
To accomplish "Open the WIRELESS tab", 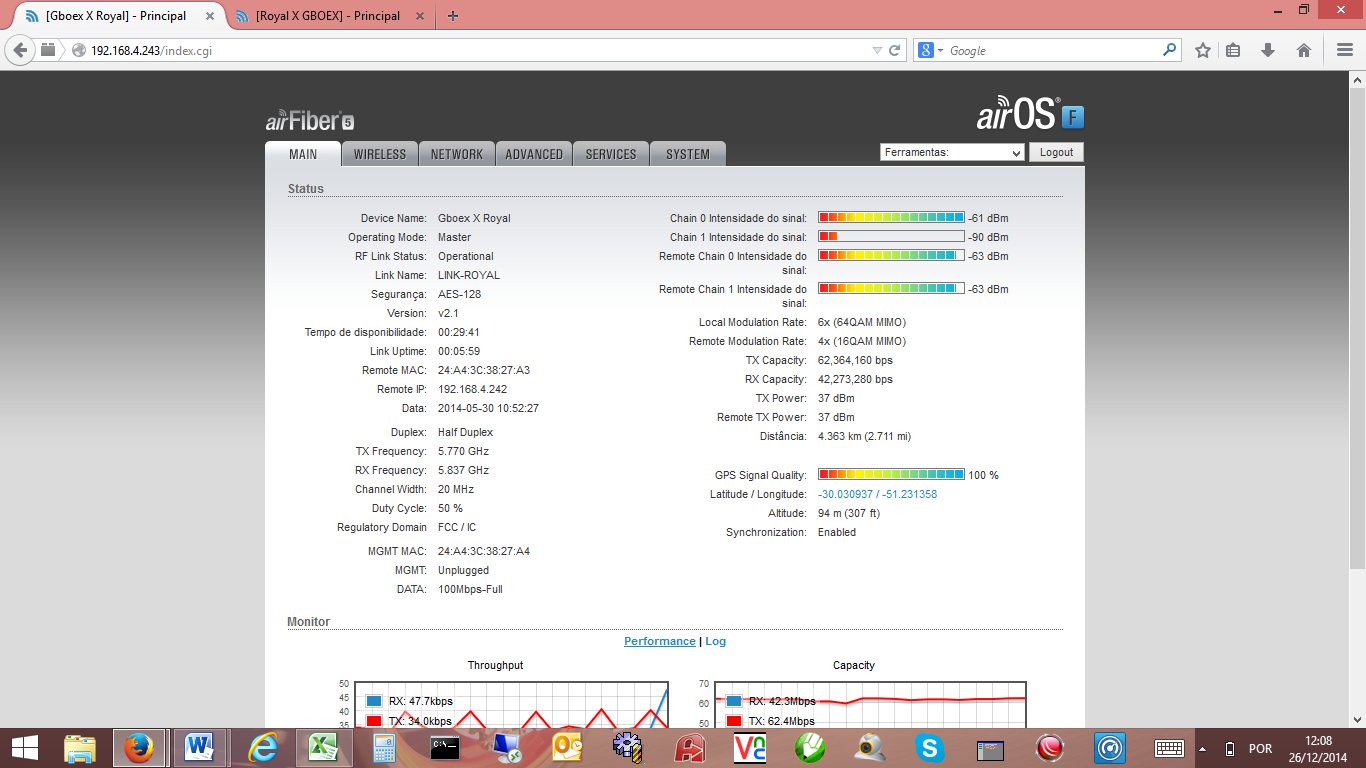I will point(380,154).
